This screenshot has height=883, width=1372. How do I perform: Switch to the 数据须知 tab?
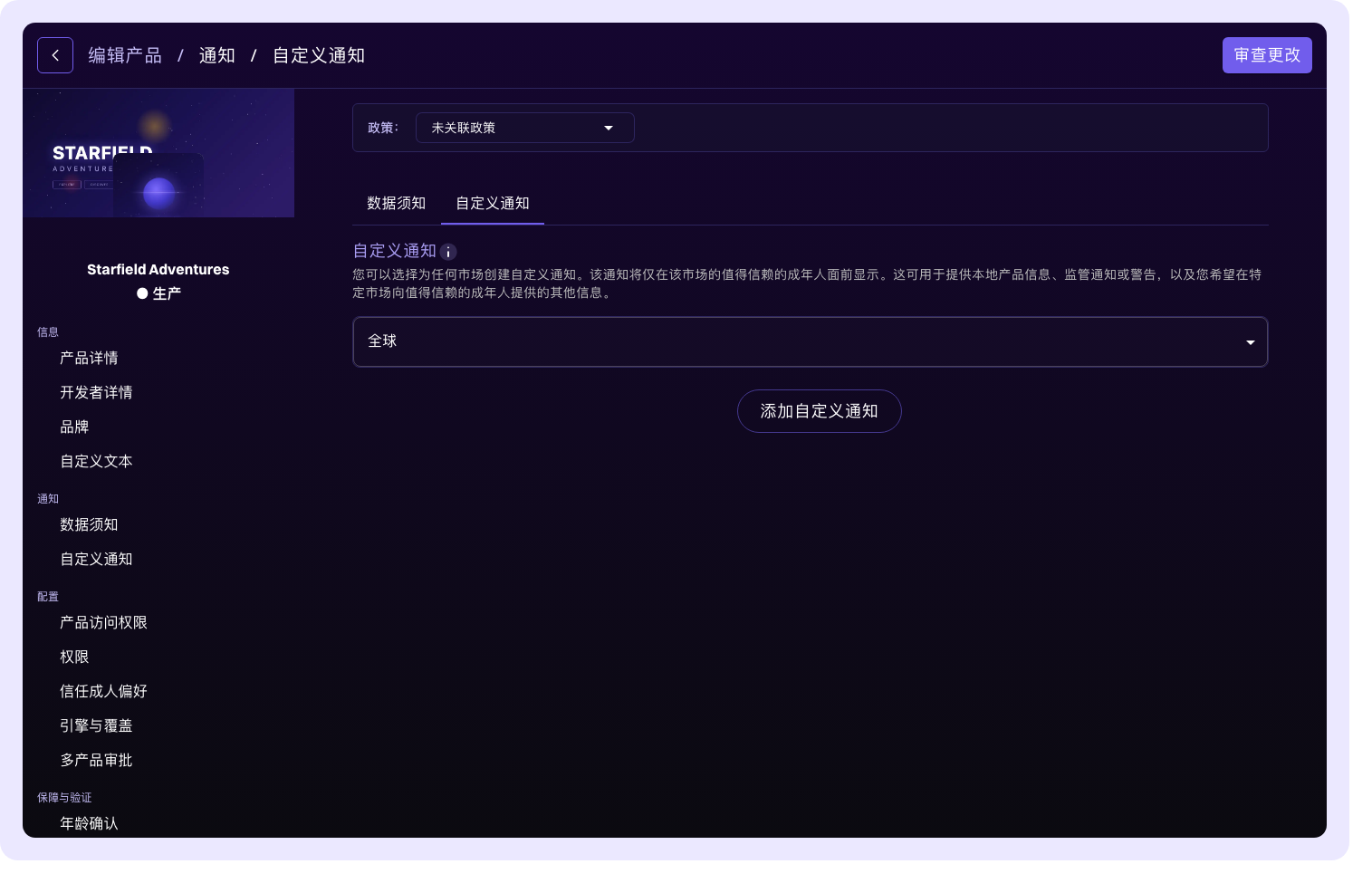[396, 203]
